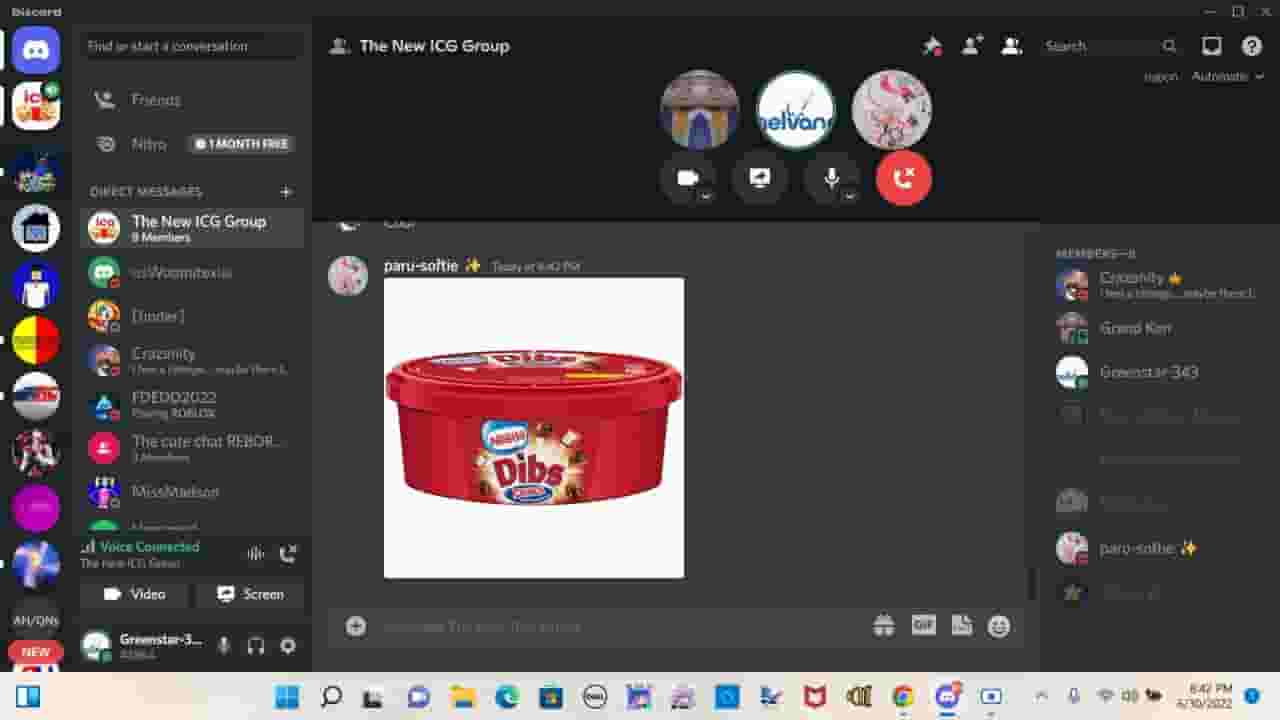
Task: Open Automatic region dropdown
Action: (1228, 77)
